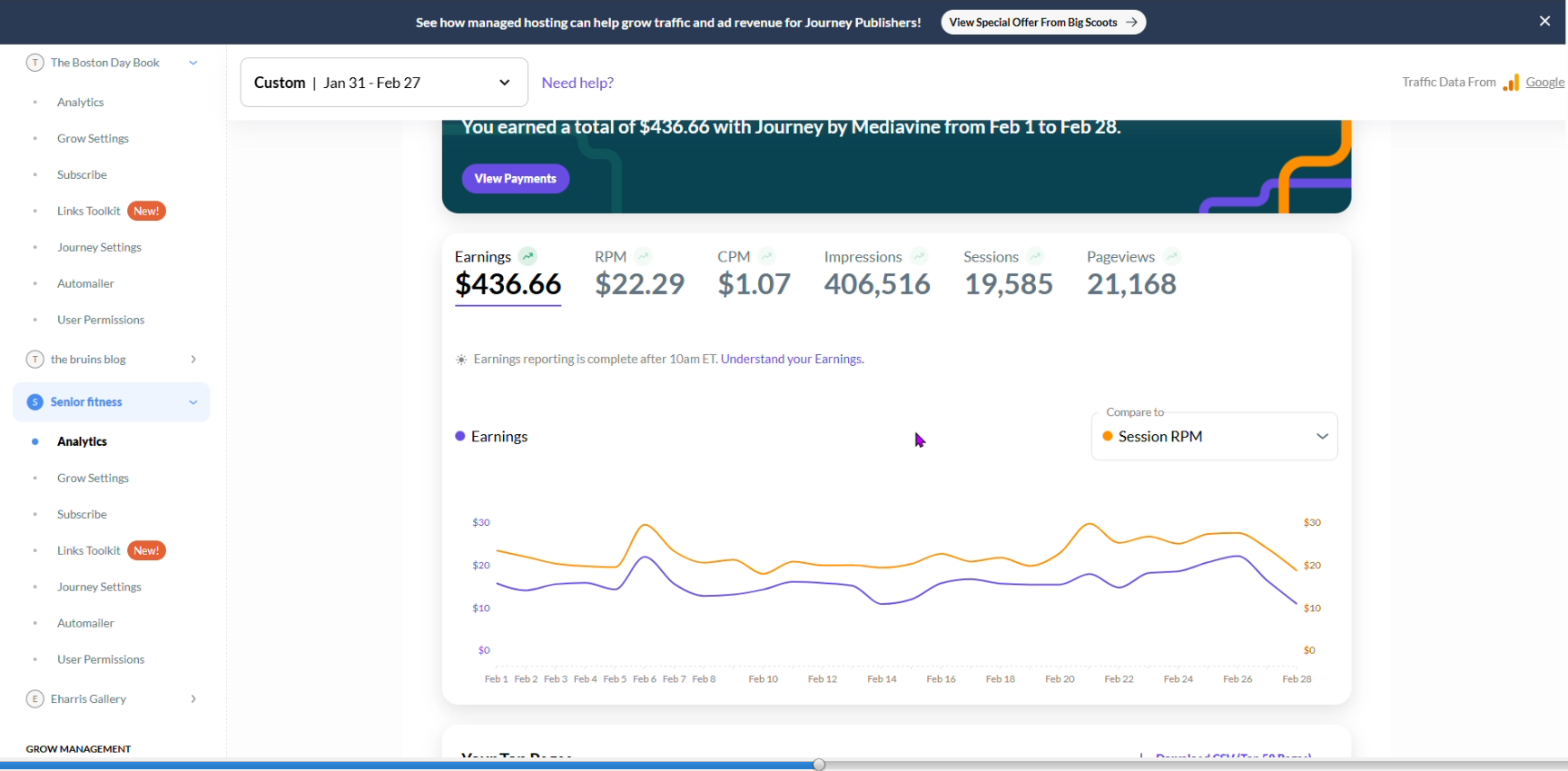Image resolution: width=1568 pixels, height=771 pixels.
Task: Open Automailer under Senior fitness
Action: [85, 623]
